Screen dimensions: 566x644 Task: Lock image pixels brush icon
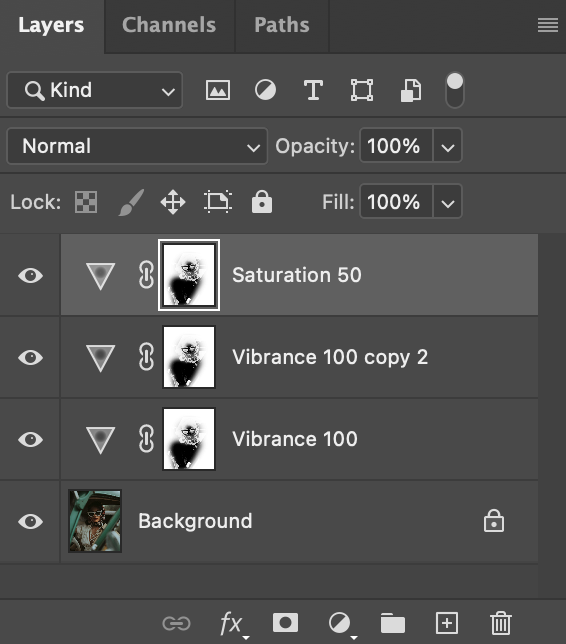click(x=131, y=202)
